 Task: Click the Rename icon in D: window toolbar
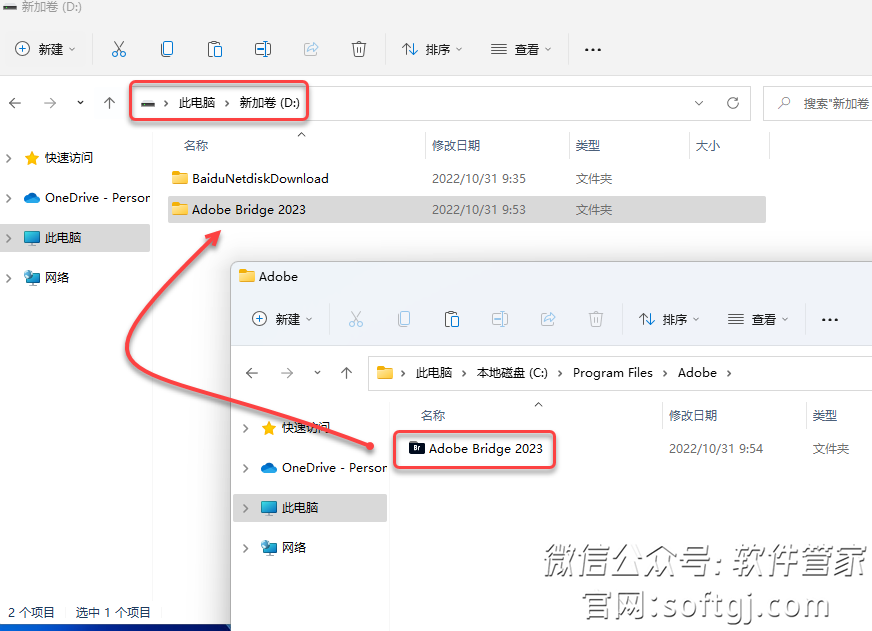tap(263, 49)
